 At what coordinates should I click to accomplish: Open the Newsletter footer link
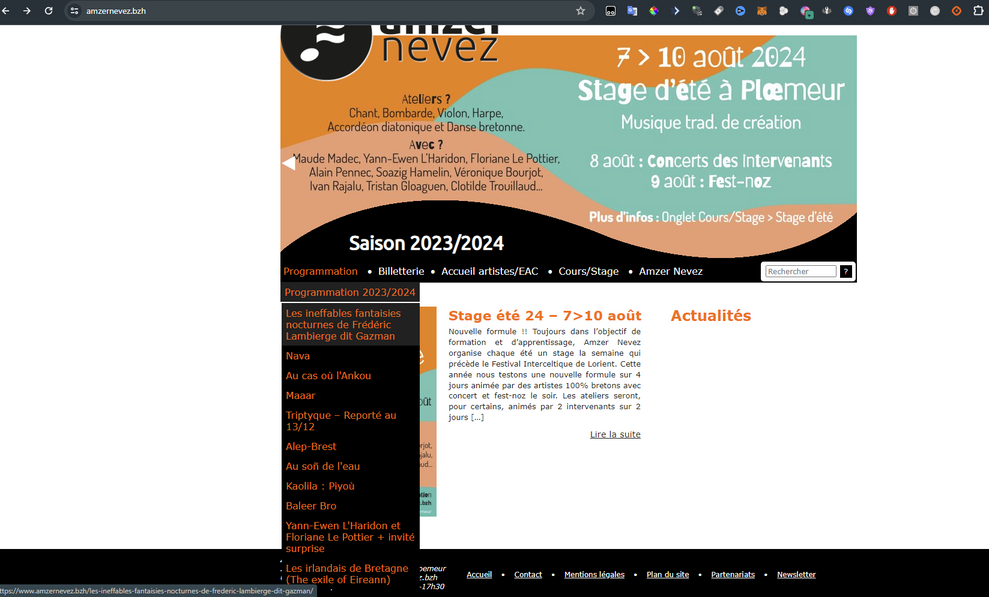coord(796,574)
